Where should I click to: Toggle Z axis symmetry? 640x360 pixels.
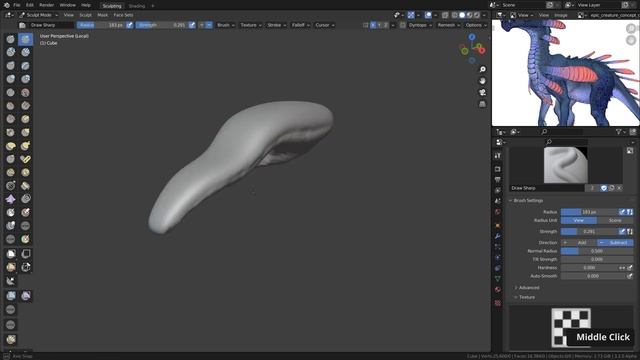(385, 25)
